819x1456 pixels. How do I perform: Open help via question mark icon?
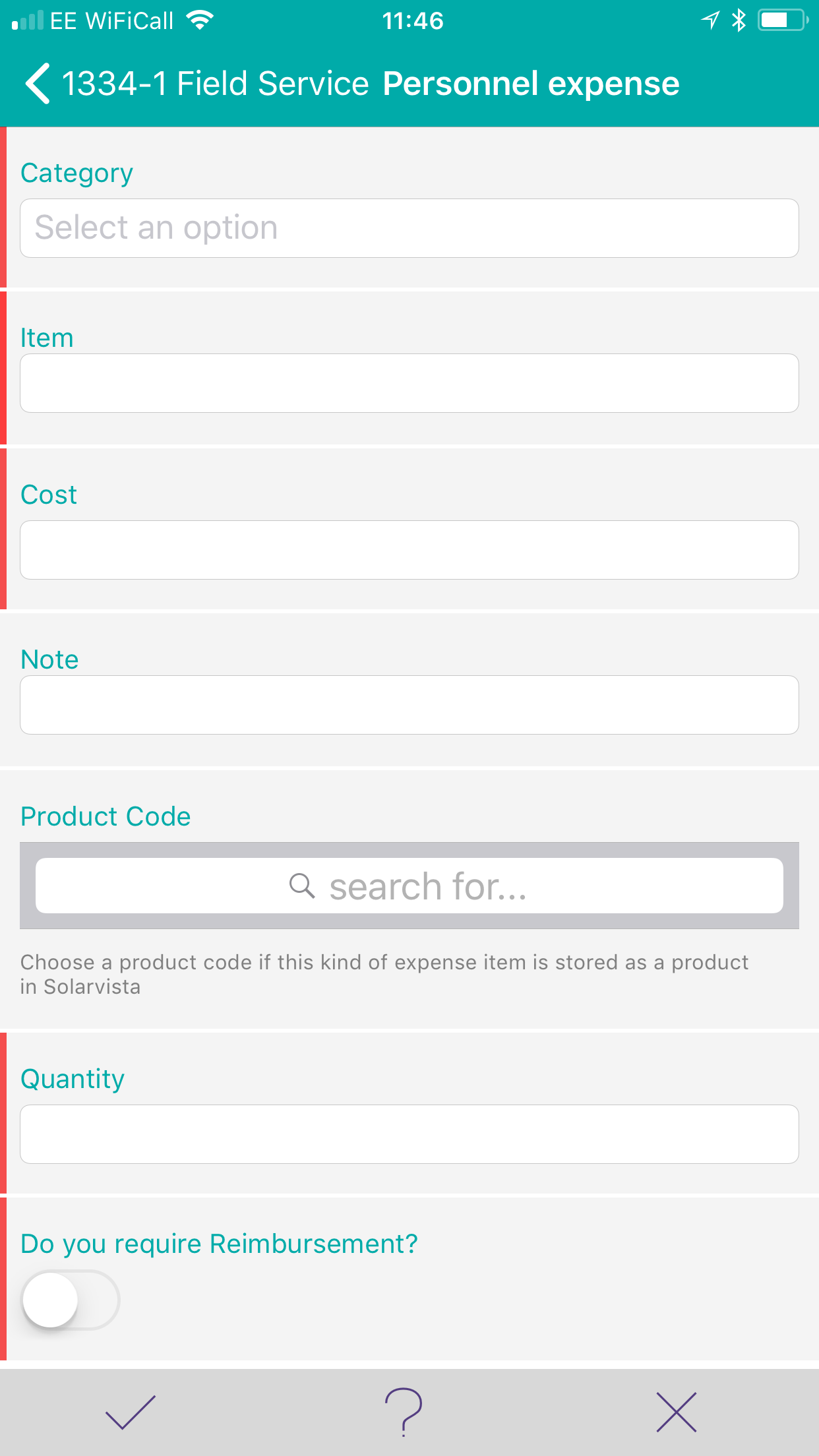point(404,1412)
